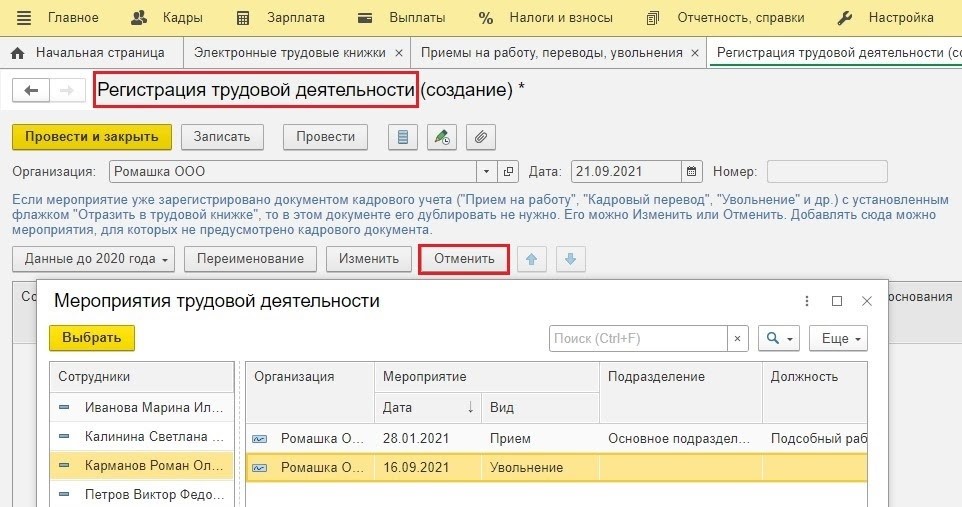Click open-organization button next to Ромашка ООО
This screenshot has width=962, height=507.
[x=509, y=171]
